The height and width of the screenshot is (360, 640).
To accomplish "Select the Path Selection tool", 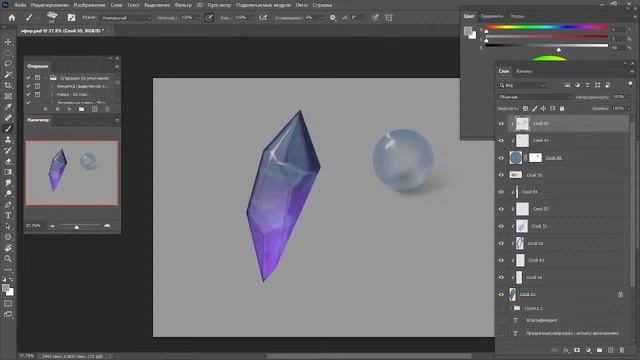I will tap(8, 226).
